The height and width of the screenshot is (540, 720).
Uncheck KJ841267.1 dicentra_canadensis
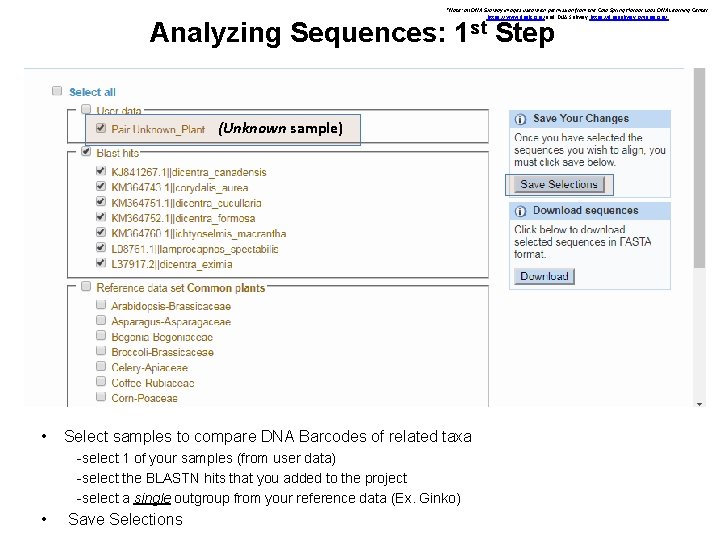click(101, 172)
